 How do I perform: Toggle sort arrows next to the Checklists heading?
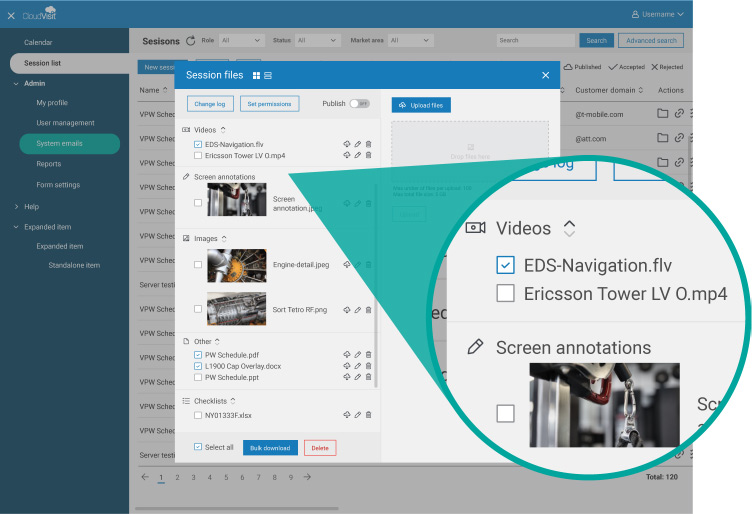pos(233,401)
